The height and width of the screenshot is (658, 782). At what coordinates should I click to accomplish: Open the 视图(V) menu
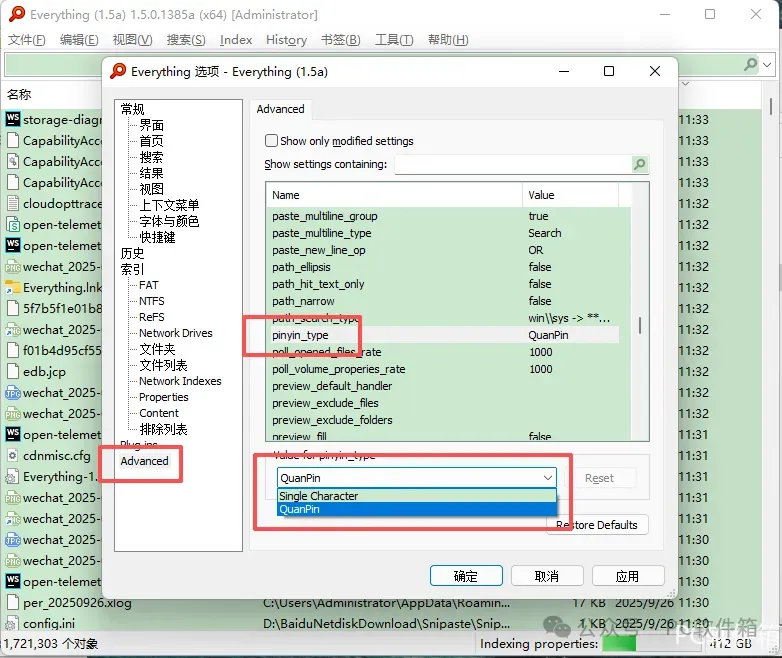pos(132,40)
